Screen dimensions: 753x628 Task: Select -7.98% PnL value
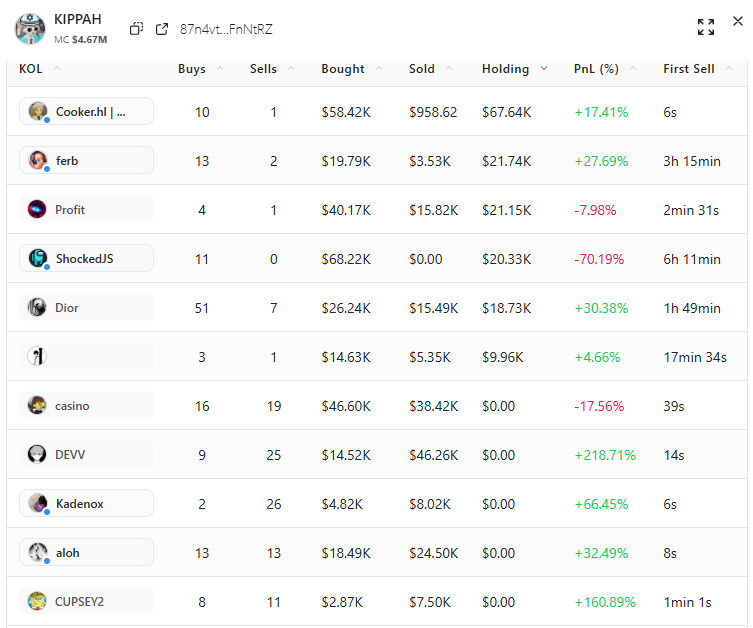[x=595, y=210]
